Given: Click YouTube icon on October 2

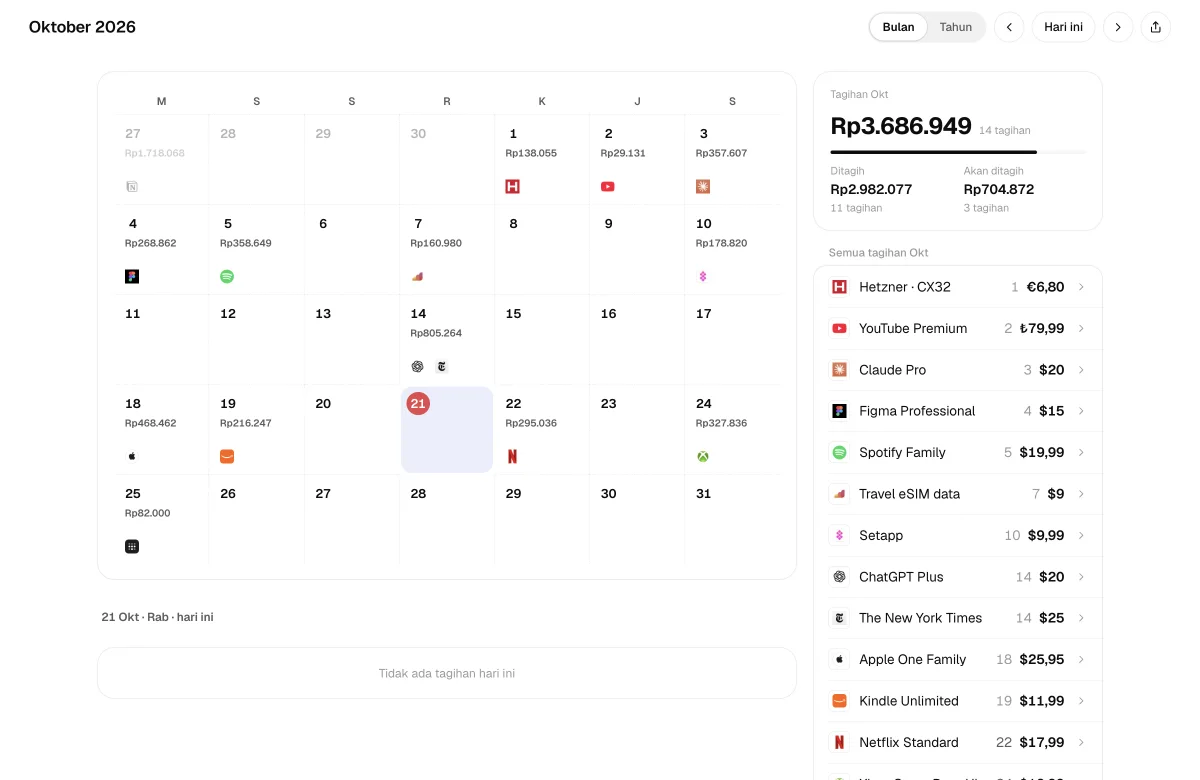Looking at the screenshot, I should [x=608, y=186].
